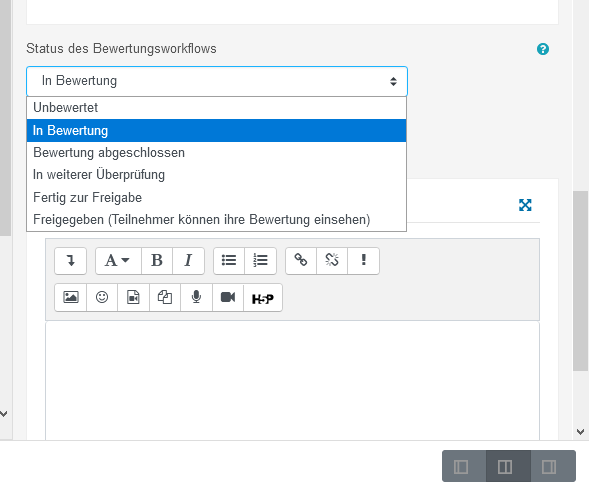Insert ordered numbered list

(x=260, y=260)
